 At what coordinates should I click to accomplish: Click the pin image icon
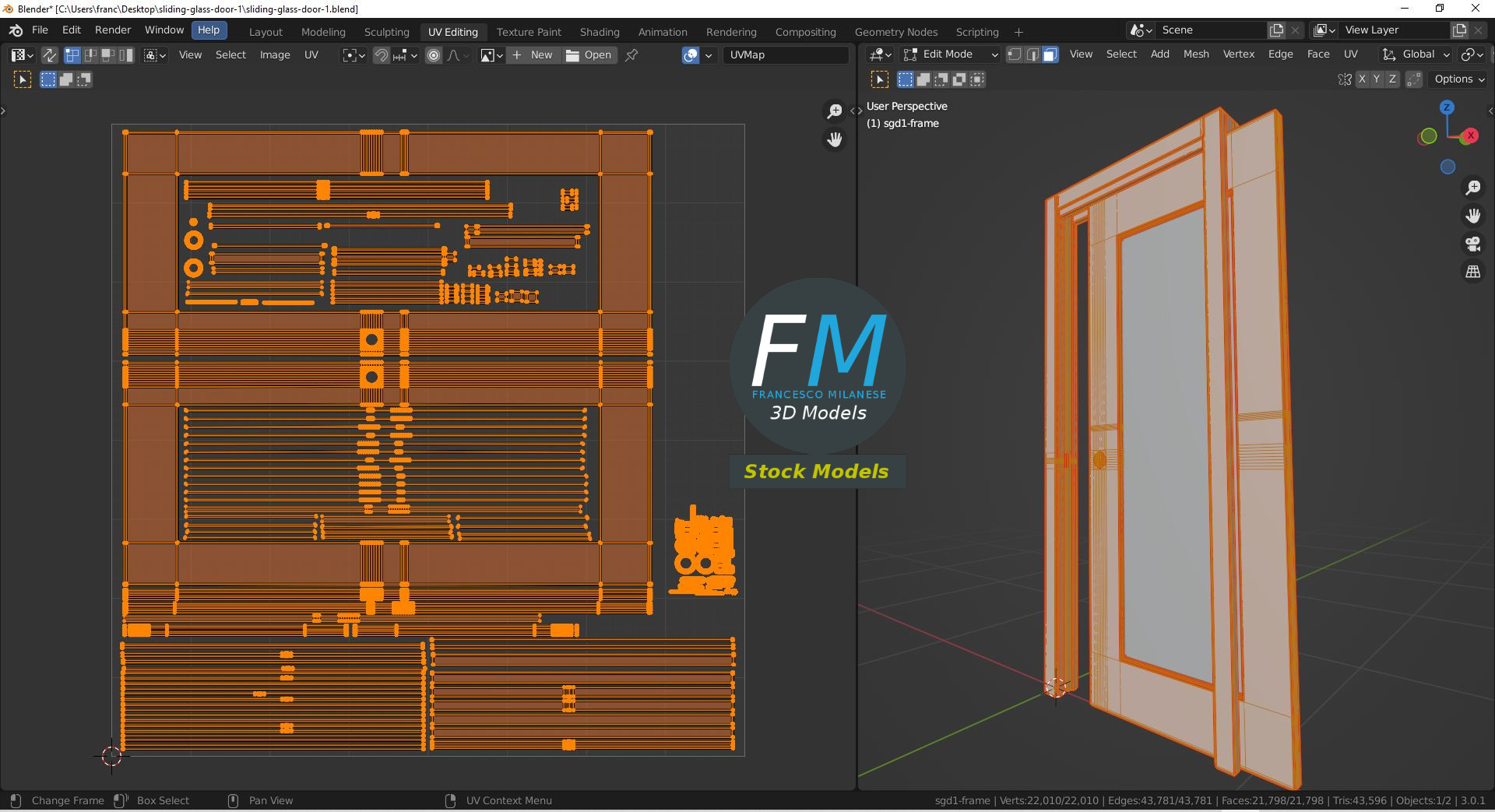pyautogui.click(x=631, y=55)
